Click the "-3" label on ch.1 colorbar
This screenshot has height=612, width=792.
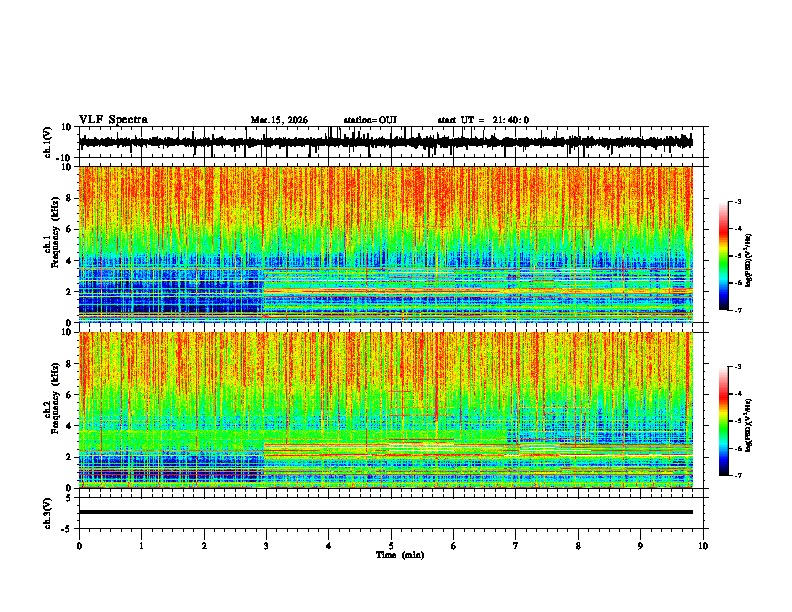737,202
